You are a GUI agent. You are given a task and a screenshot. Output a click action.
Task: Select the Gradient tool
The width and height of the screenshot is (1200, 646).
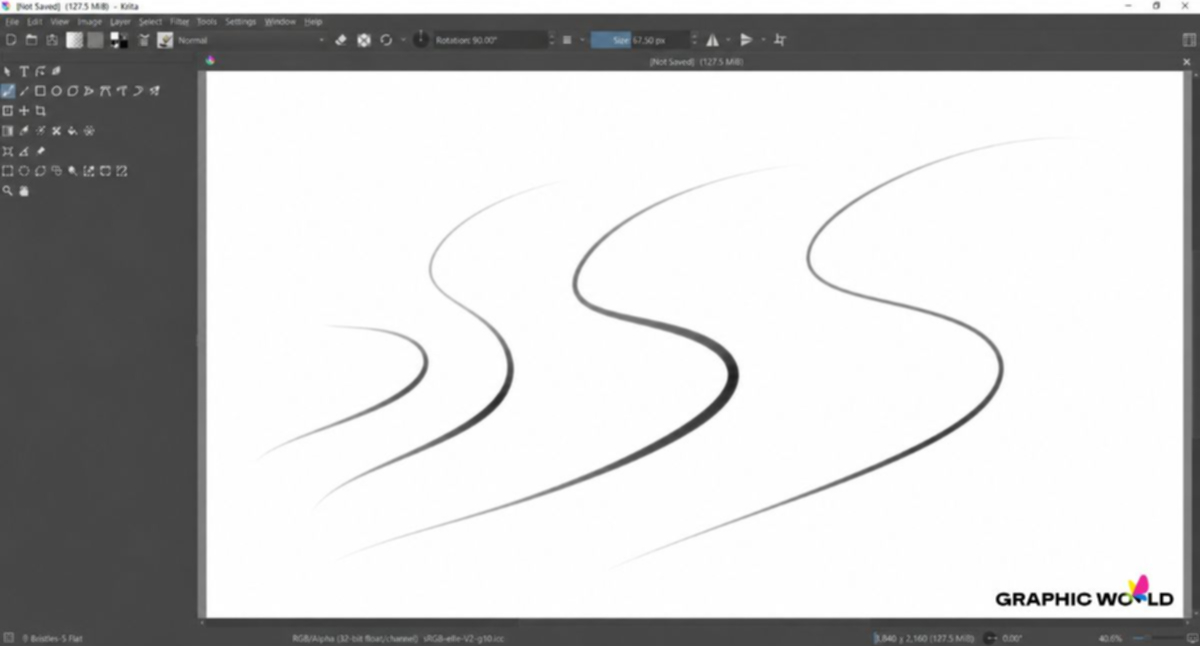click(x=8, y=131)
